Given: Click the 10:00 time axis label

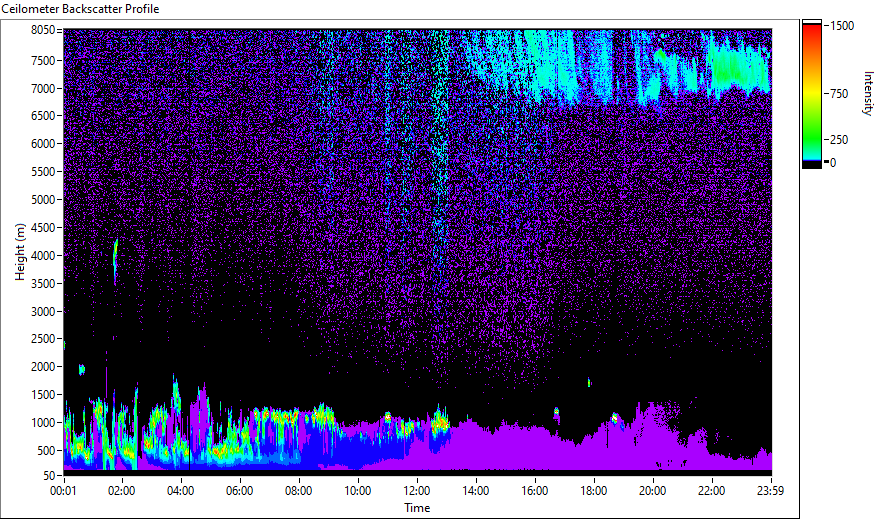Looking at the screenshot, I should 358,491.
